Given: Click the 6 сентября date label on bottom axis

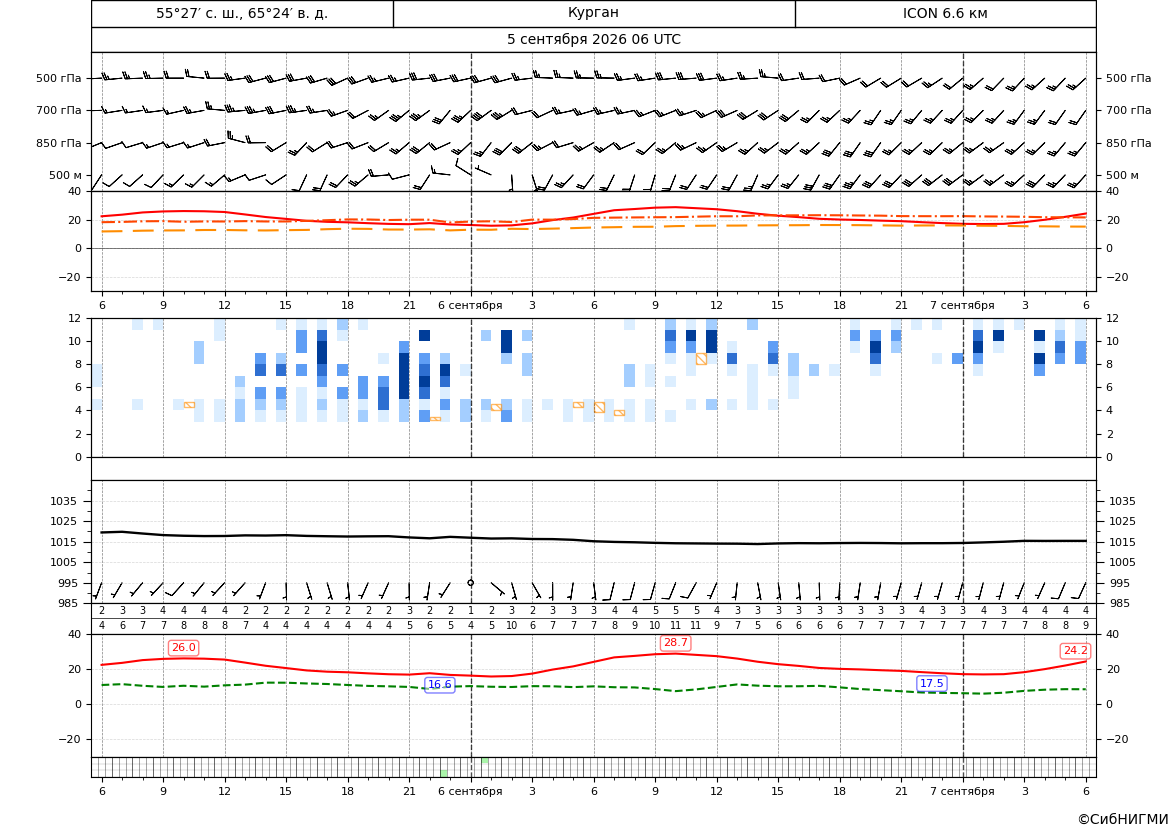Looking at the screenshot, I should (x=470, y=791).
